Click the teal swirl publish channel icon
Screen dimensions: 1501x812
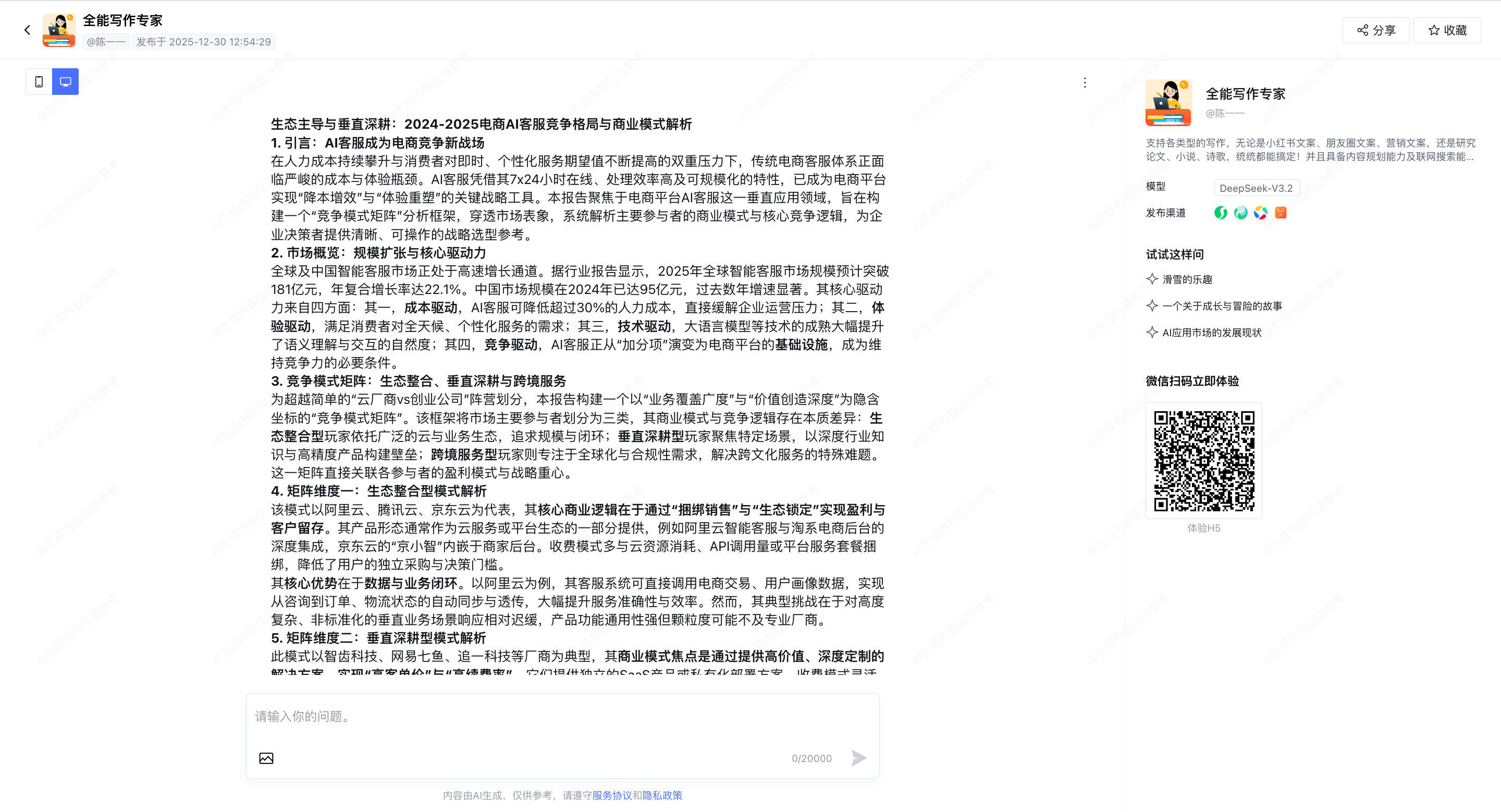tap(1240, 213)
